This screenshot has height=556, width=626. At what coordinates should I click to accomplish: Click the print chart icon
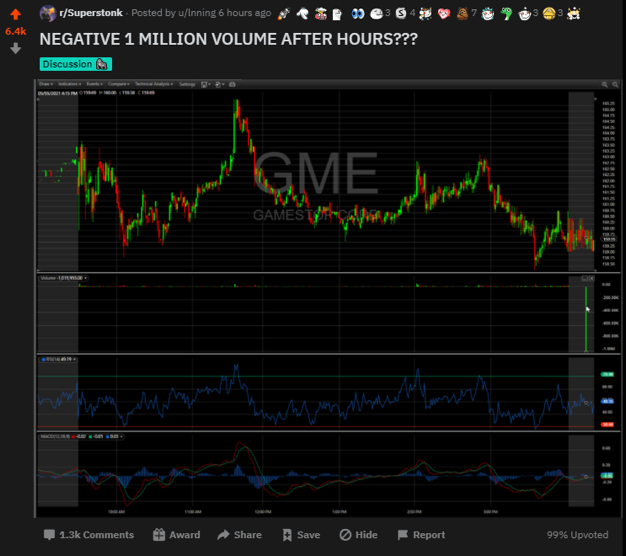pos(232,84)
